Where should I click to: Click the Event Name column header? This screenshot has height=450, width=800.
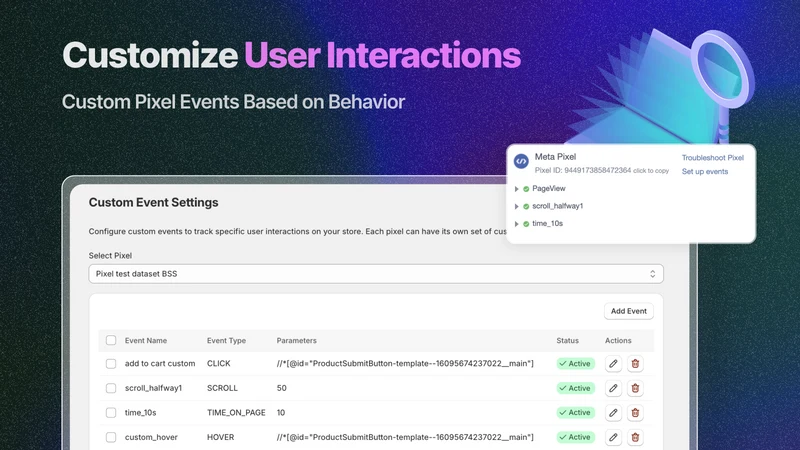[x=146, y=340]
